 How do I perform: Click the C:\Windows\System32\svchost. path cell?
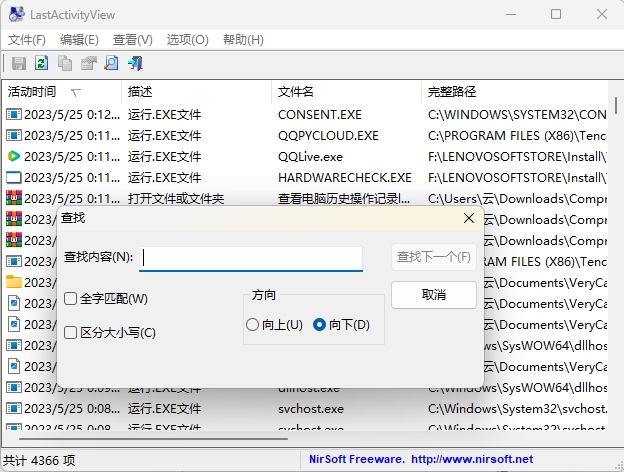517,409
